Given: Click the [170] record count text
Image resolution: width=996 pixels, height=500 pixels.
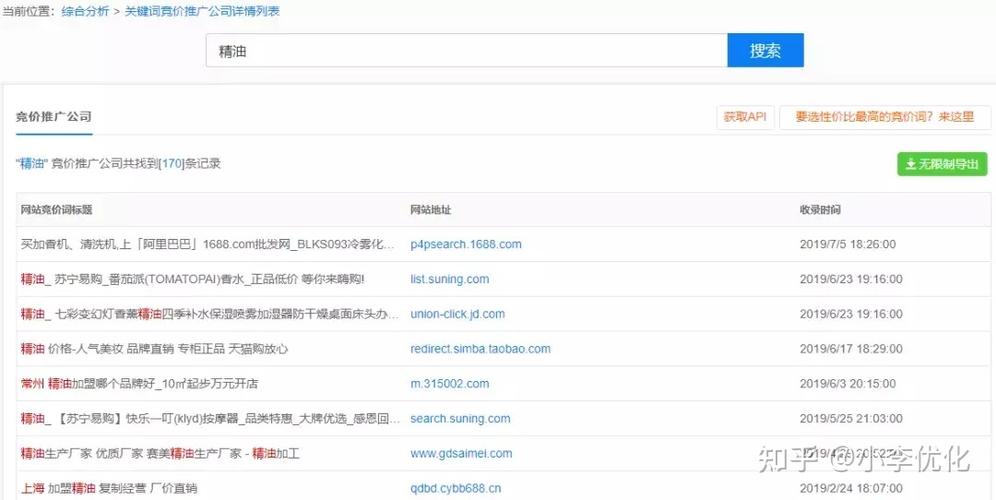Looking at the screenshot, I should point(172,164).
